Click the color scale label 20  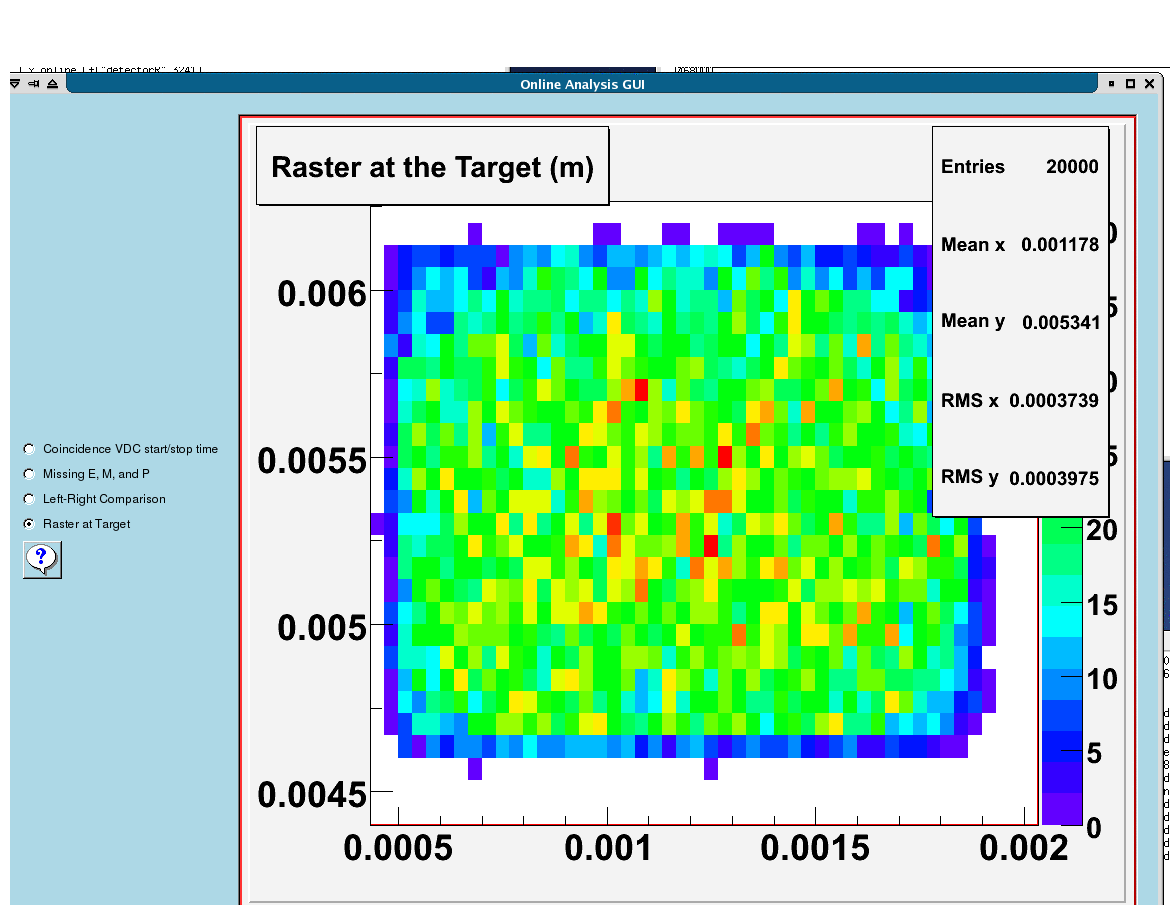(x=1101, y=530)
